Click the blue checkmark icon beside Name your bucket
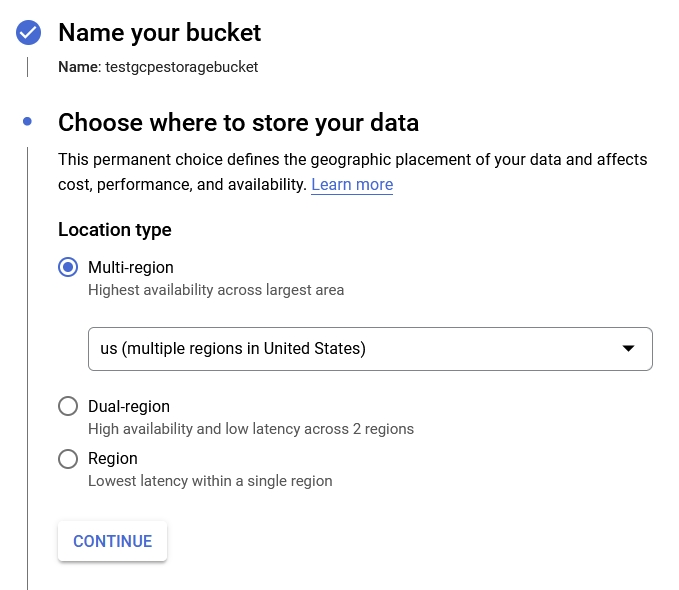The width and height of the screenshot is (679, 590). (x=28, y=33)
